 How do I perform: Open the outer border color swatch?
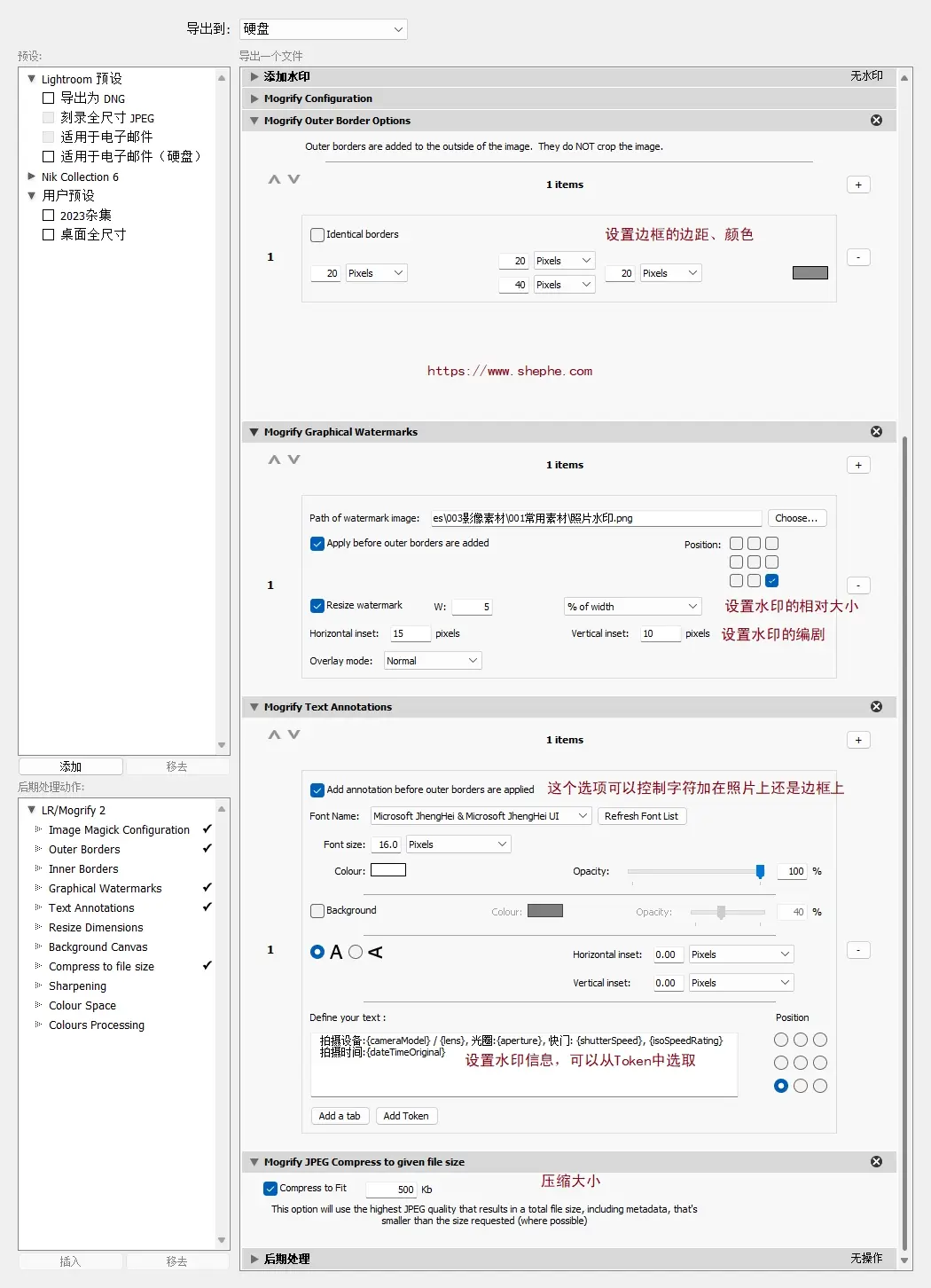point(809,272)
